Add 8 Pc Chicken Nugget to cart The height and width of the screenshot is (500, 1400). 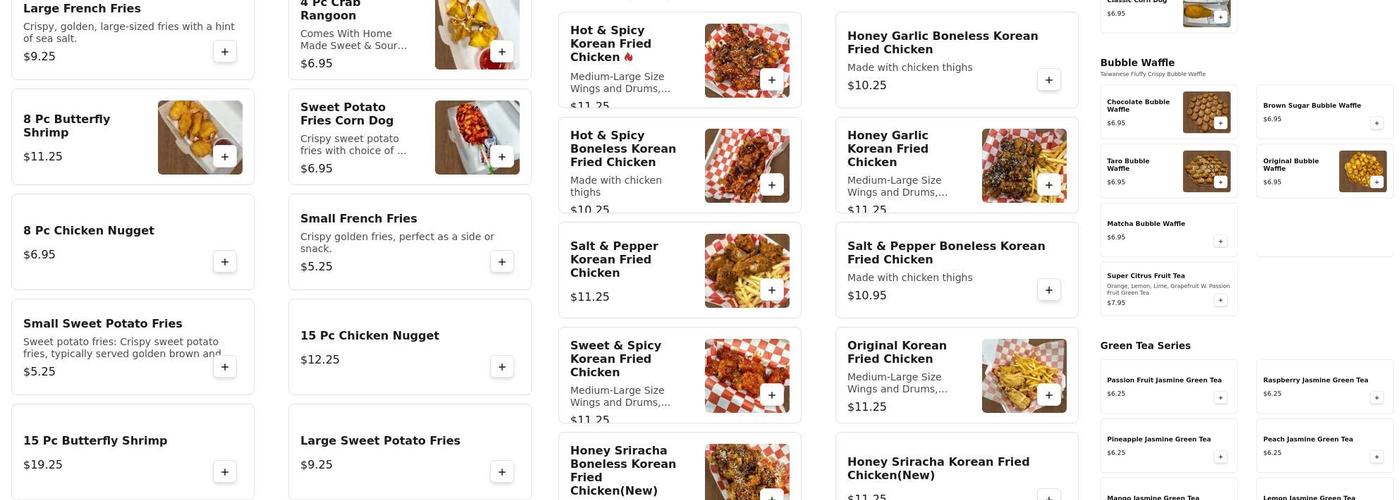pos(224,262)
